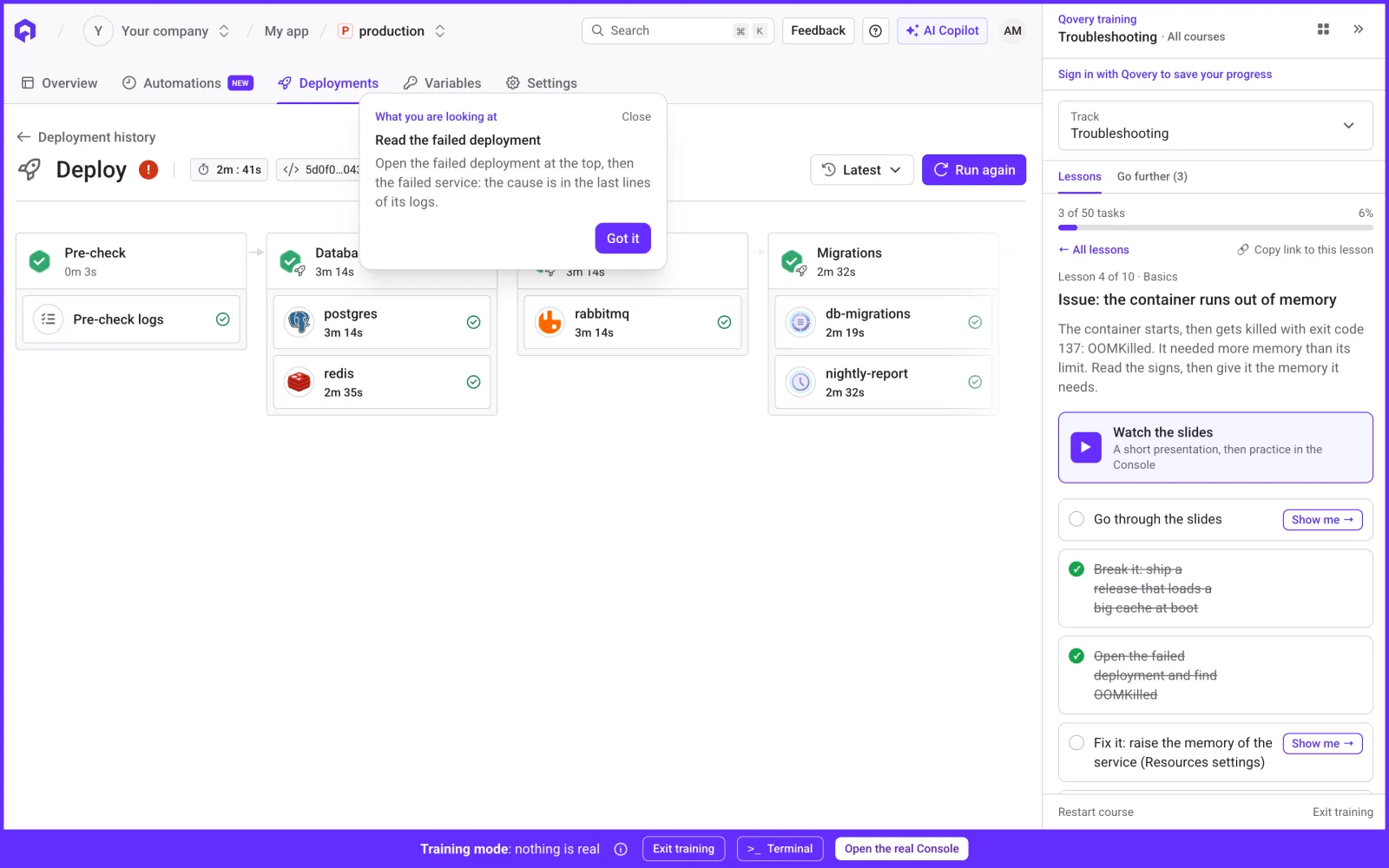
Task: Open the Settings tab
Action: click(x=542, y=83)
